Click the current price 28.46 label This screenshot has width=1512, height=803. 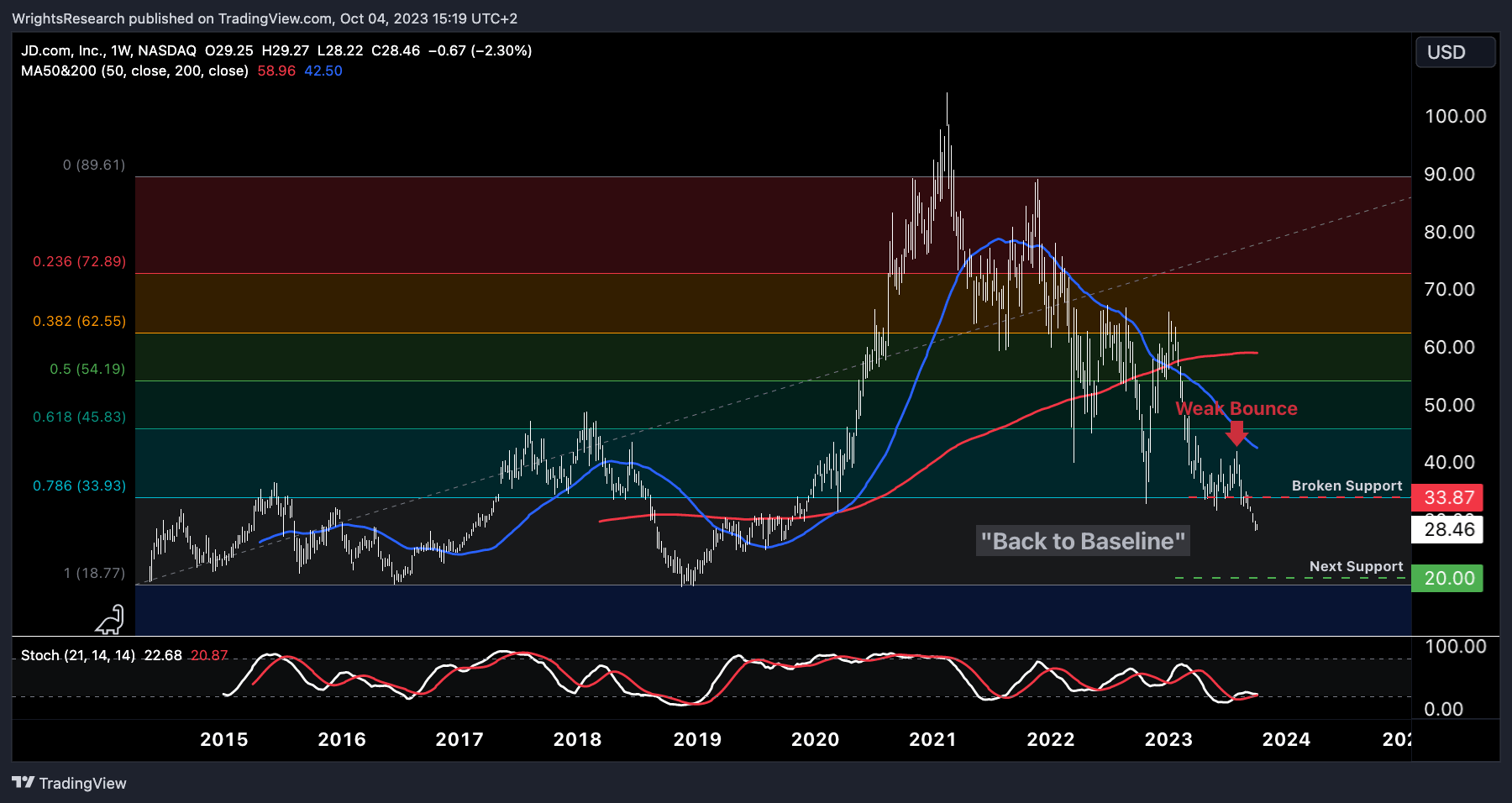tap(1447, 529)
